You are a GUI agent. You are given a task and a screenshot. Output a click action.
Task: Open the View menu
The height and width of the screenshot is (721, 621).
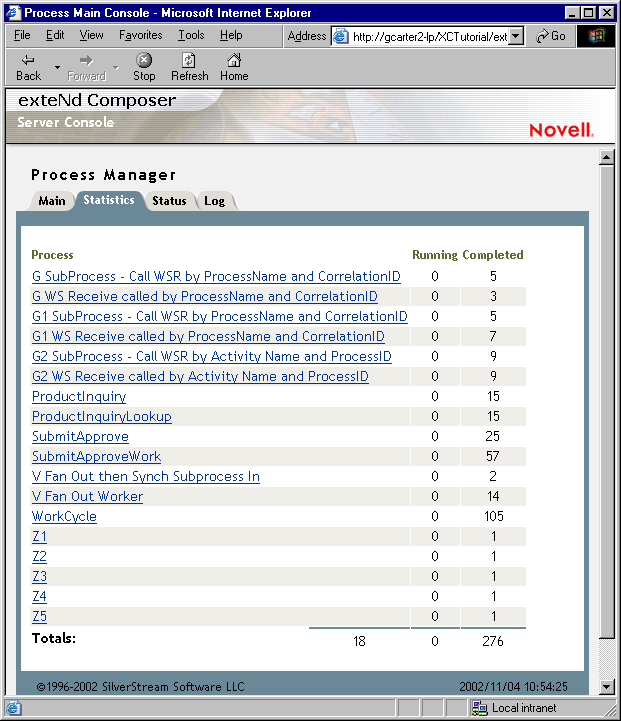point(91,35)
